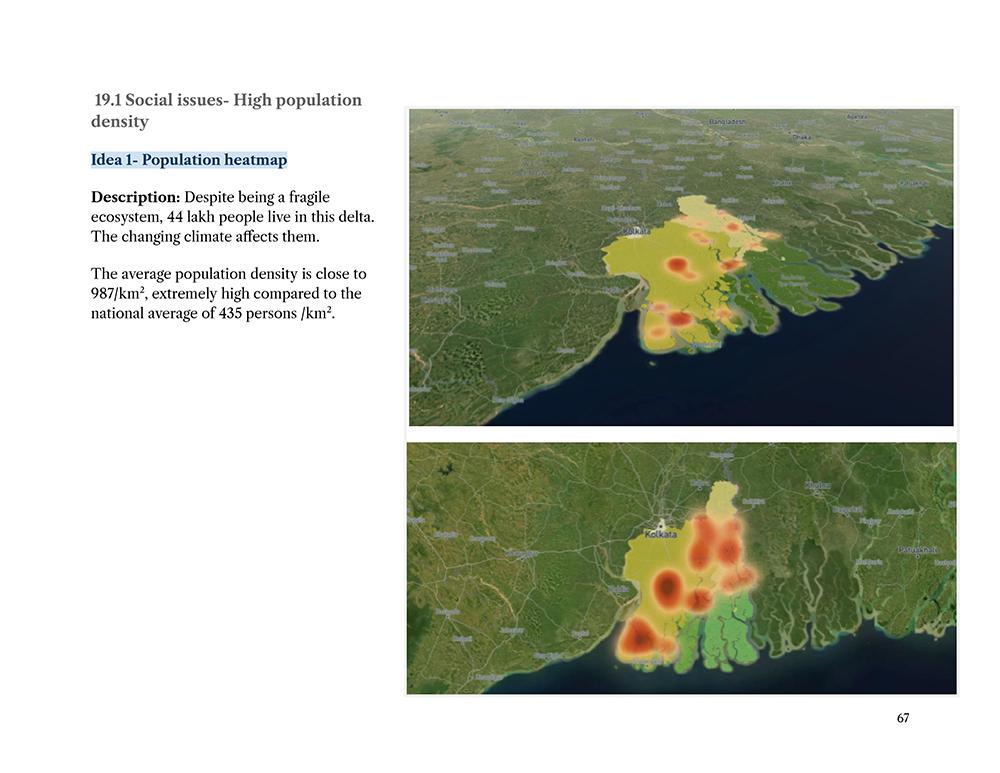Click the red hotspot in upper map's yellow region
Image resolution: width=1000 pixels, height=773 pixels.
[x=677, y=264]
